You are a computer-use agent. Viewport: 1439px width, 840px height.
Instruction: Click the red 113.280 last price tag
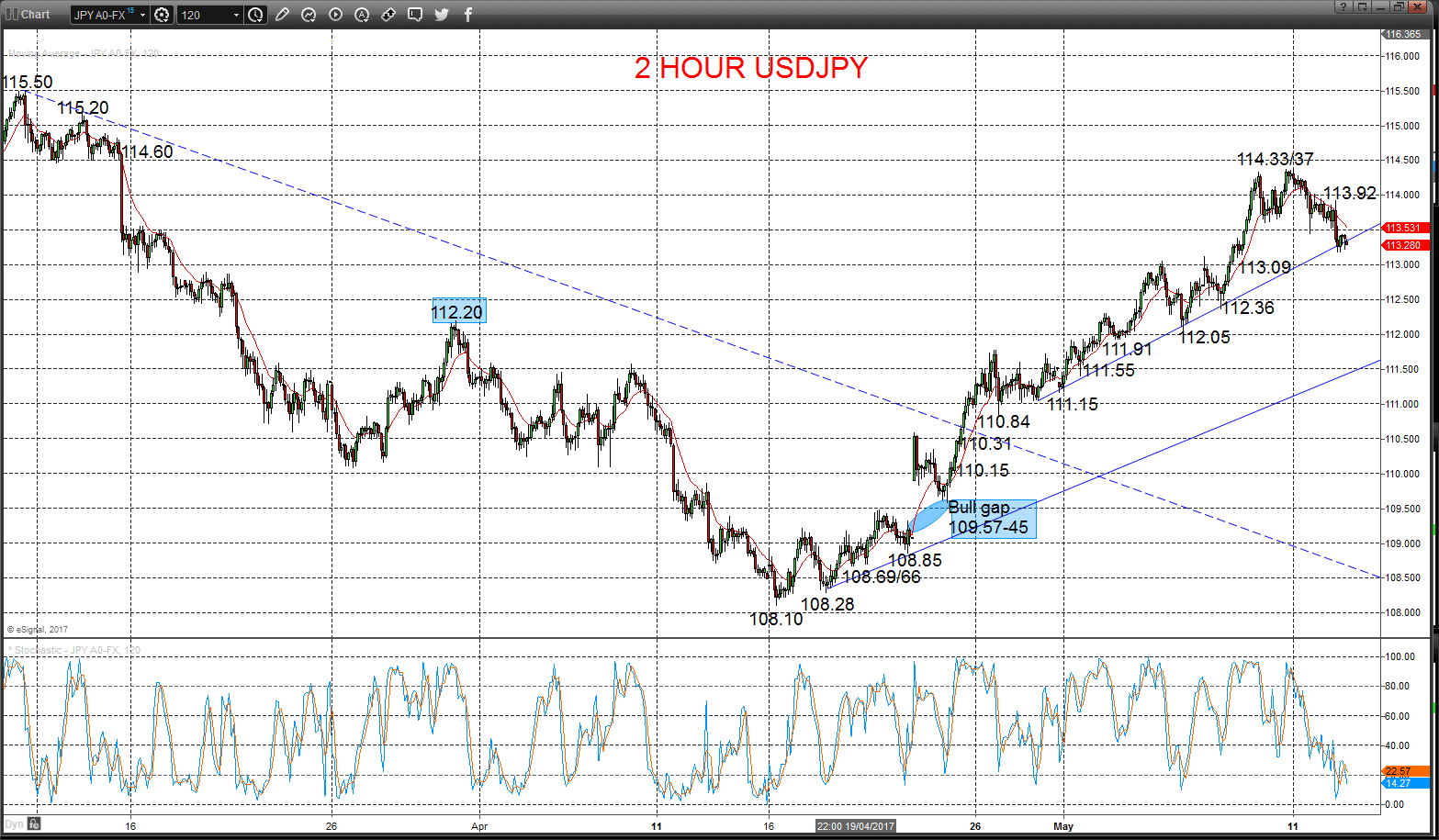pos(1404,245)
